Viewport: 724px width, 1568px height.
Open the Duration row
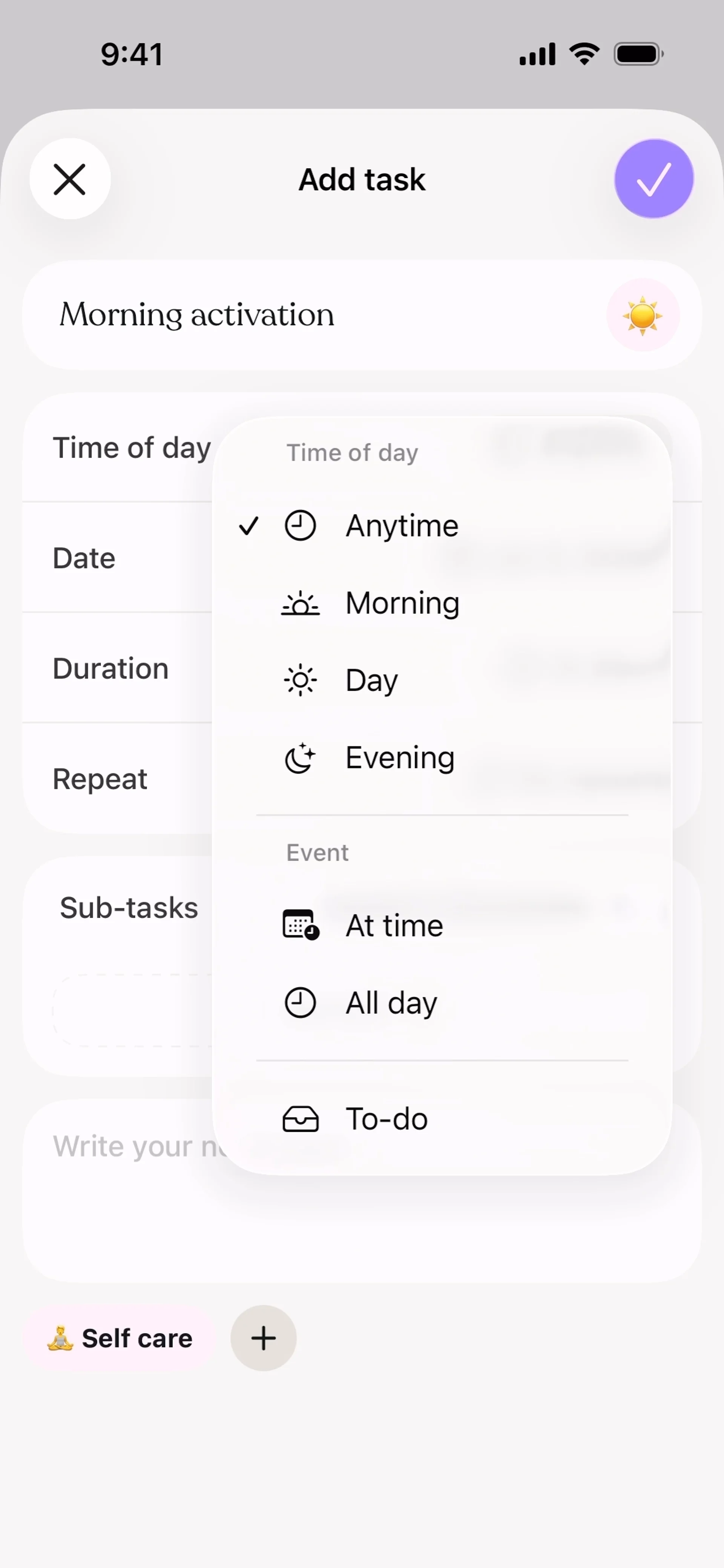(x=110, y=668)
